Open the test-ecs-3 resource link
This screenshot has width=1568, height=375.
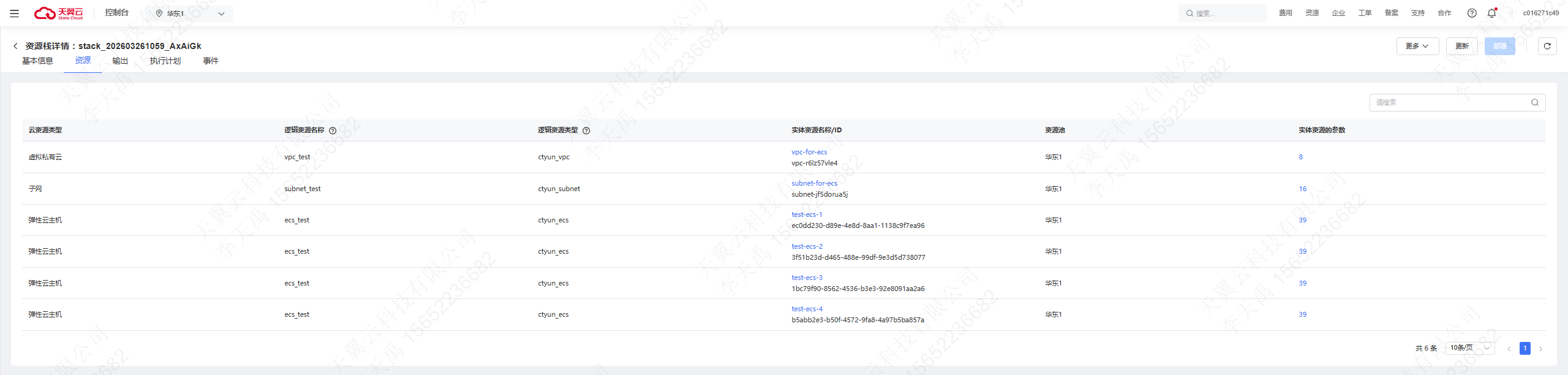pos(807,278)
